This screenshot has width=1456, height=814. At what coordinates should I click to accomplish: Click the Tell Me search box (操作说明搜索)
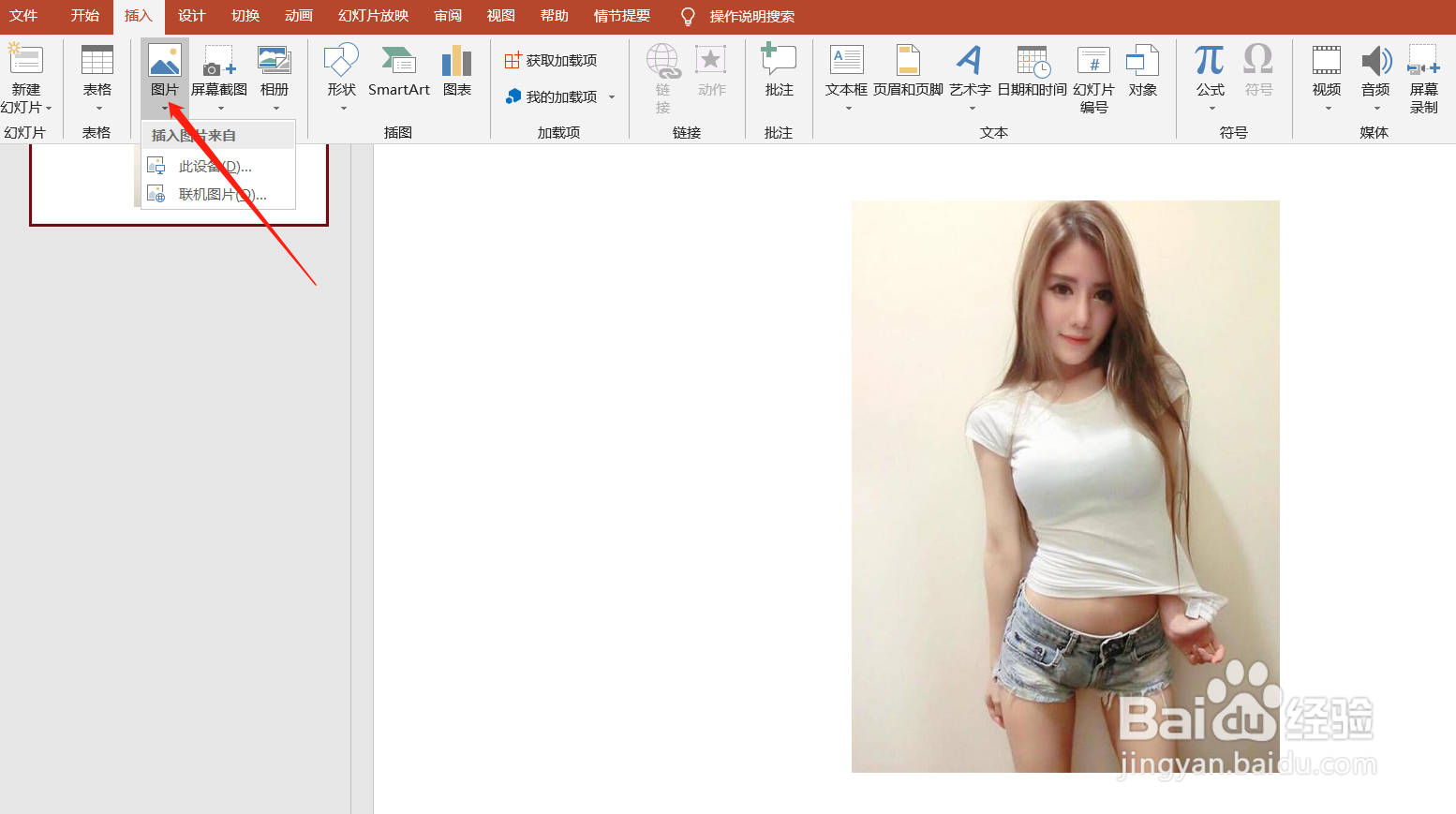pos(751,17)
